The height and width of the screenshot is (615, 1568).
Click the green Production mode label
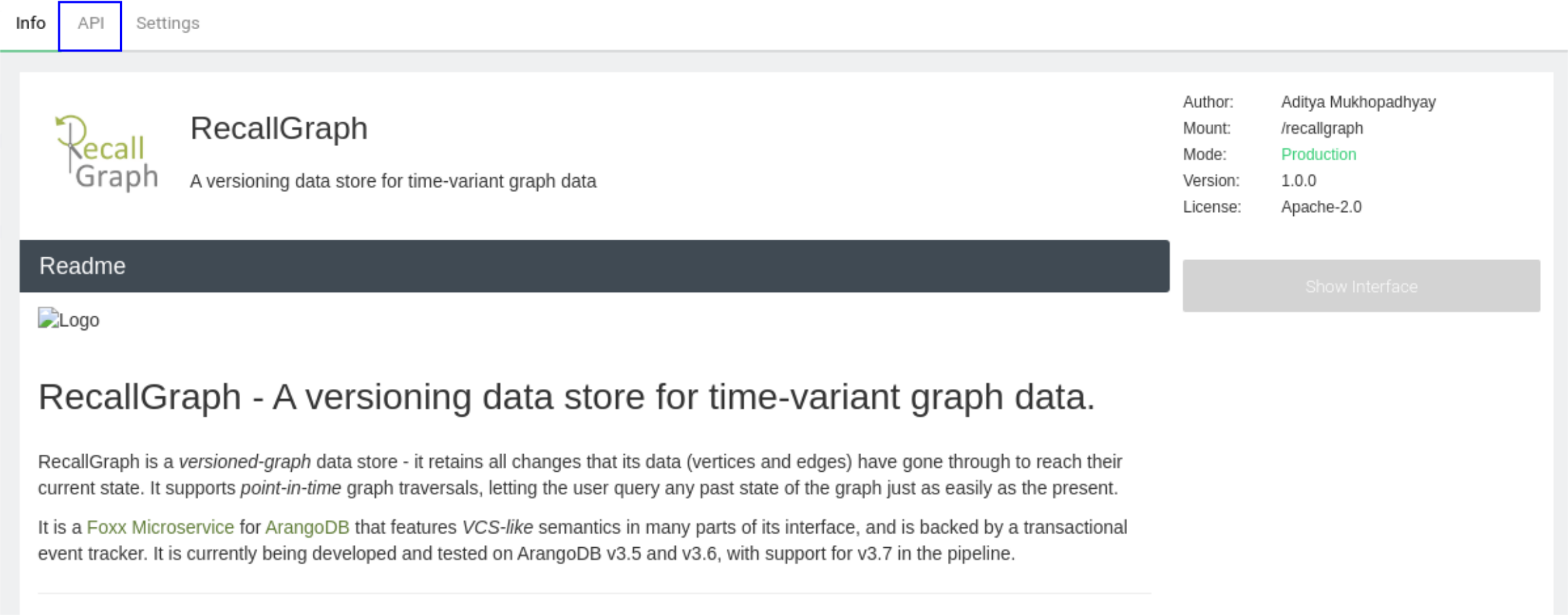coord(1318,155)
